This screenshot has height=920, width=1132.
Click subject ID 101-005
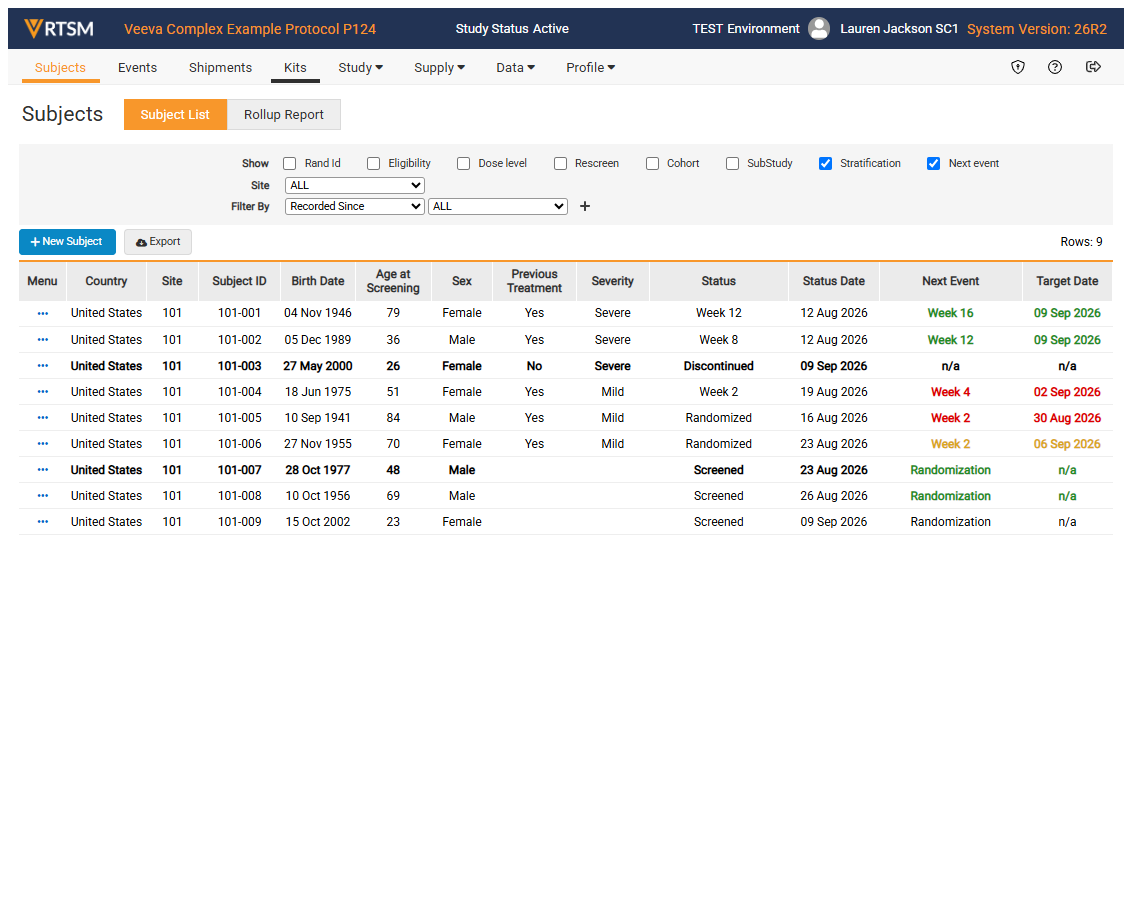click(240, 418)
